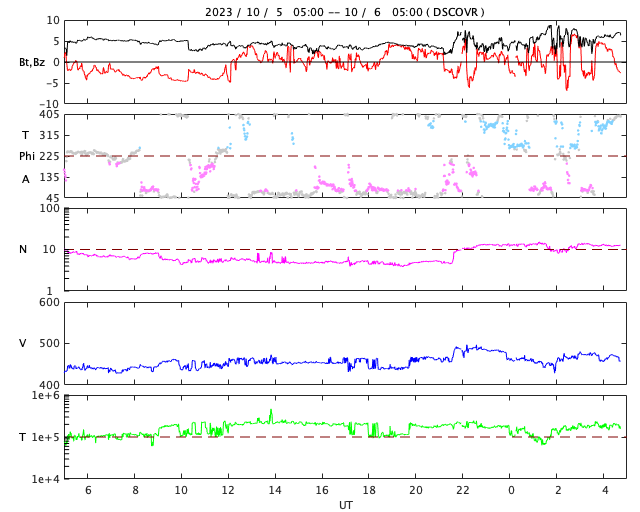Click the 12 hour label on the time axis
Viewport: 640px width, 512px height.
(228, 490)
